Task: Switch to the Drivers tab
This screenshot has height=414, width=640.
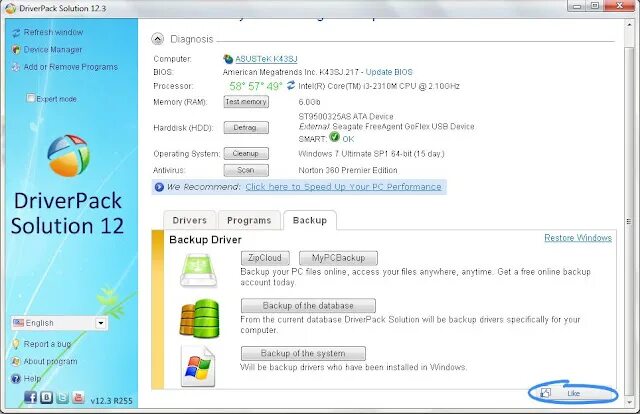Action: tap(189, 220)
